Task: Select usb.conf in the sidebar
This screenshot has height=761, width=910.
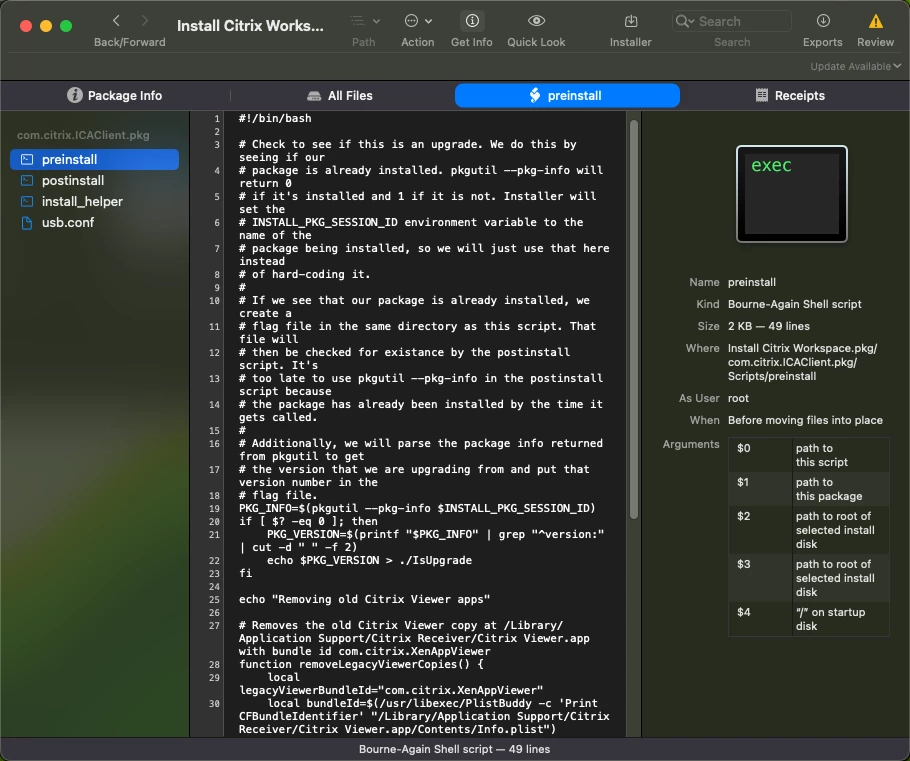Action: [x=95, y=222]
